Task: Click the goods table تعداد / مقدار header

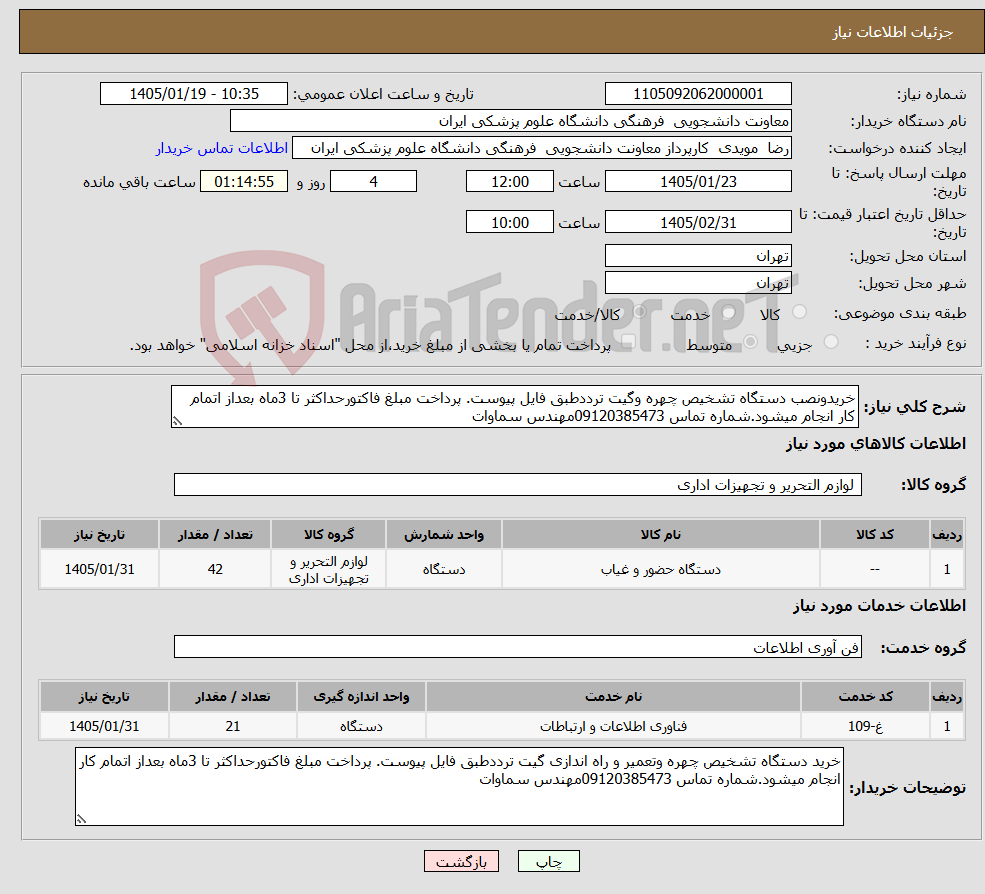Action: coord(215,535)
